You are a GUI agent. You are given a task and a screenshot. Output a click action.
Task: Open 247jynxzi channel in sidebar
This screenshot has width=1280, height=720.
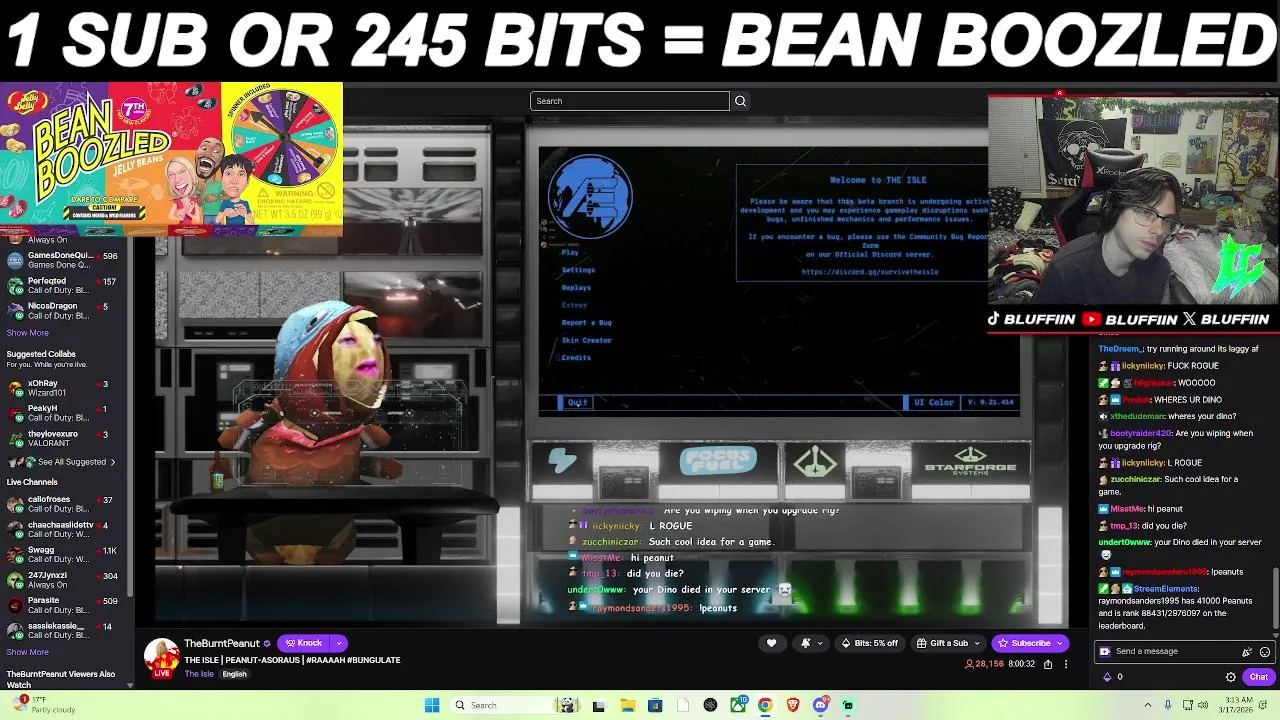point(62,580)
